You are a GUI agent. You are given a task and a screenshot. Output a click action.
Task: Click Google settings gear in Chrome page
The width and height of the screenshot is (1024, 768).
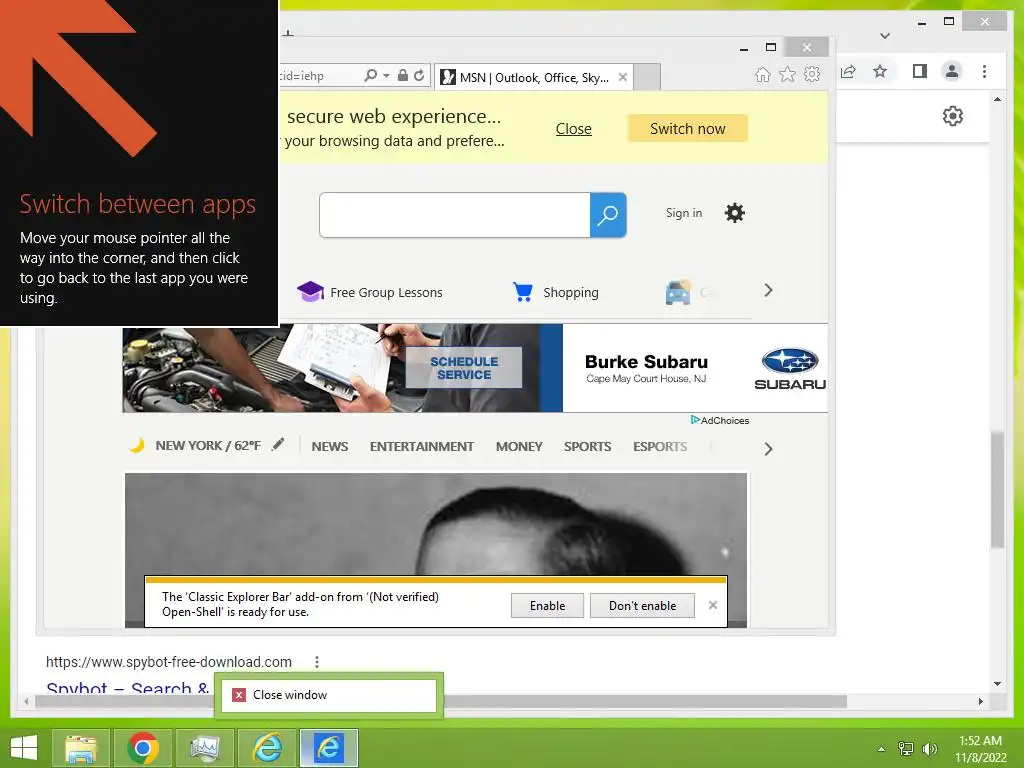tap(952, 116)
